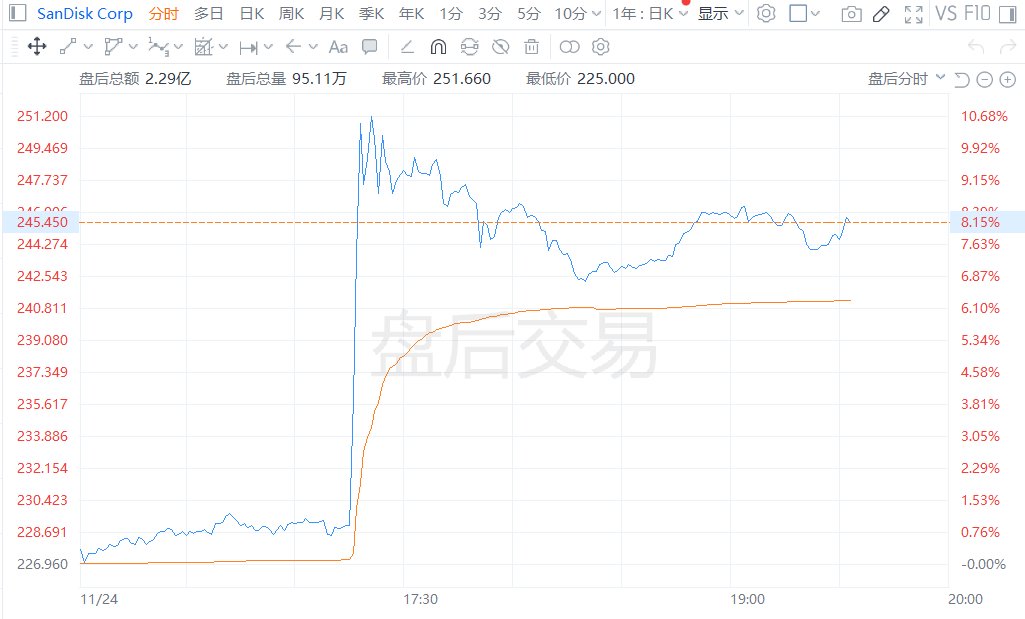Click the VS compare button

click(945, 14)
